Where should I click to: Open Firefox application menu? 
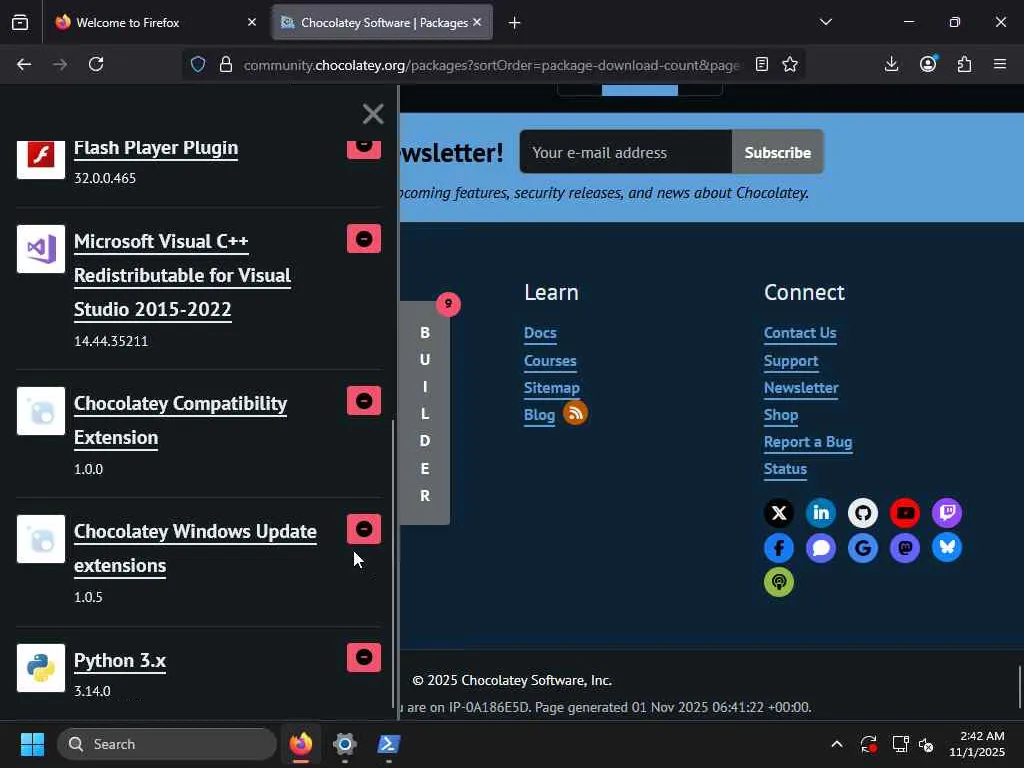pyautogui.click(x=1000, y=64)
